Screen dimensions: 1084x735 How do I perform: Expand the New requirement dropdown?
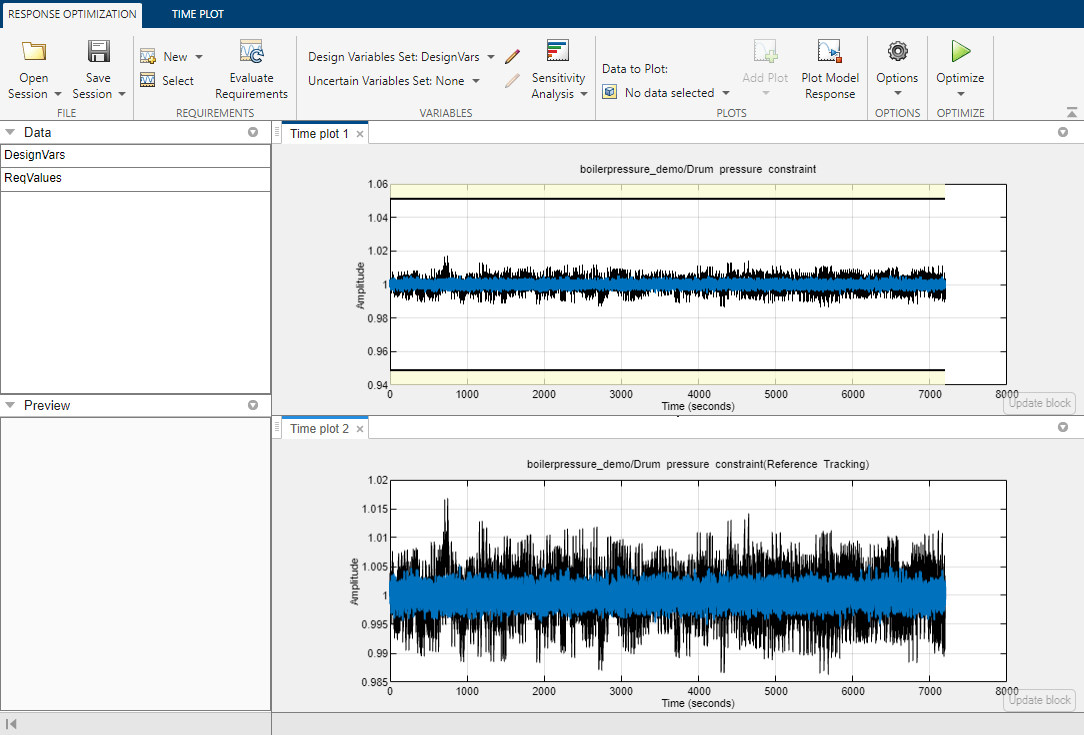click(x=198, y=57)
